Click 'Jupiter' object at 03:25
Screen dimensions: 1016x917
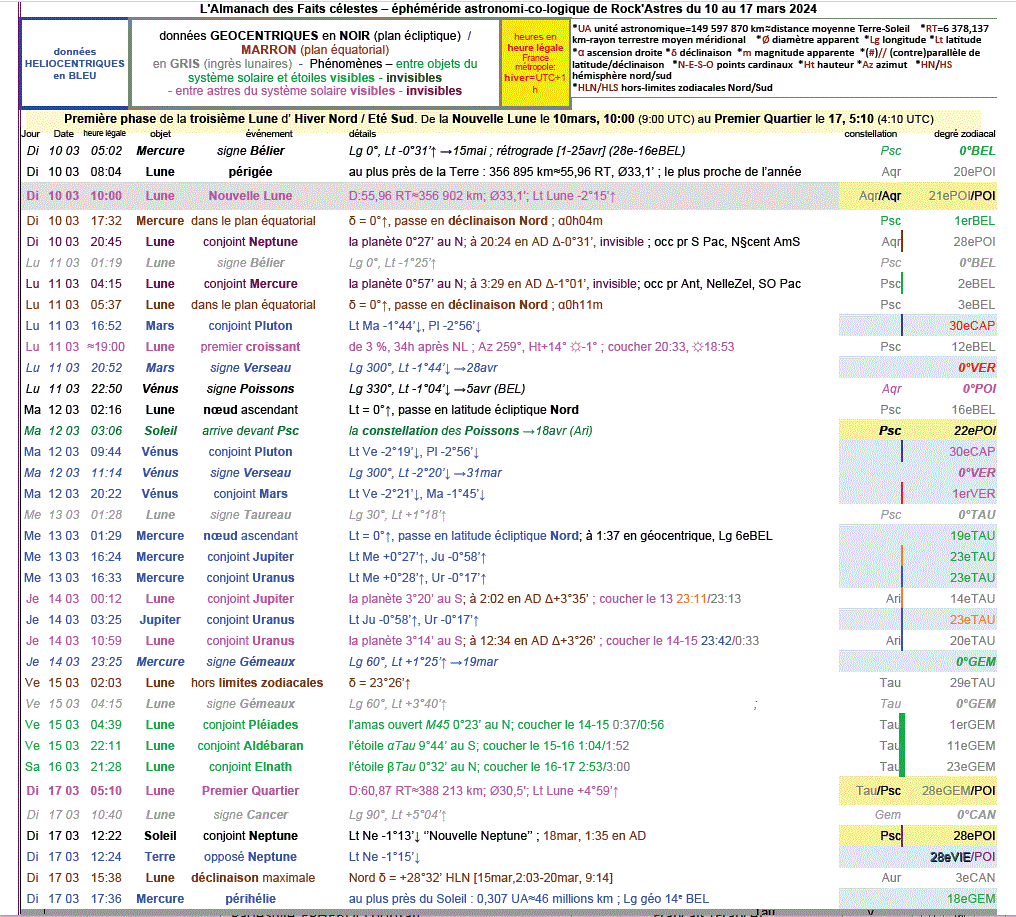[160, 620]
